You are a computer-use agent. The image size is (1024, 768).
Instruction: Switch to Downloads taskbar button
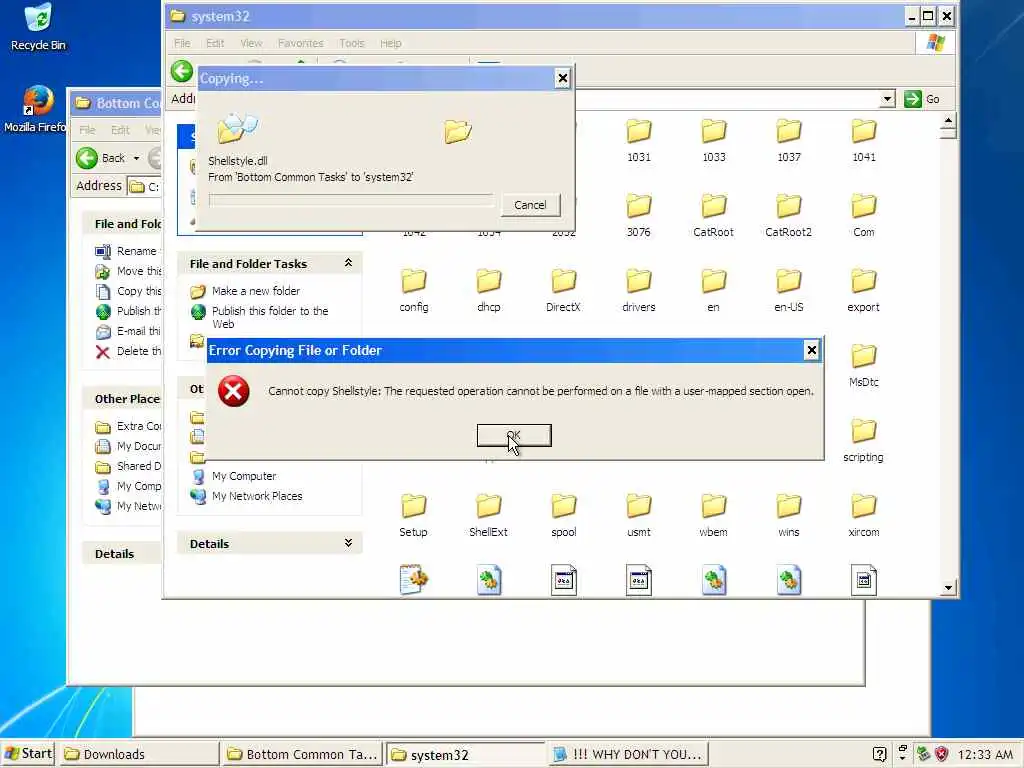coord(139,754)
